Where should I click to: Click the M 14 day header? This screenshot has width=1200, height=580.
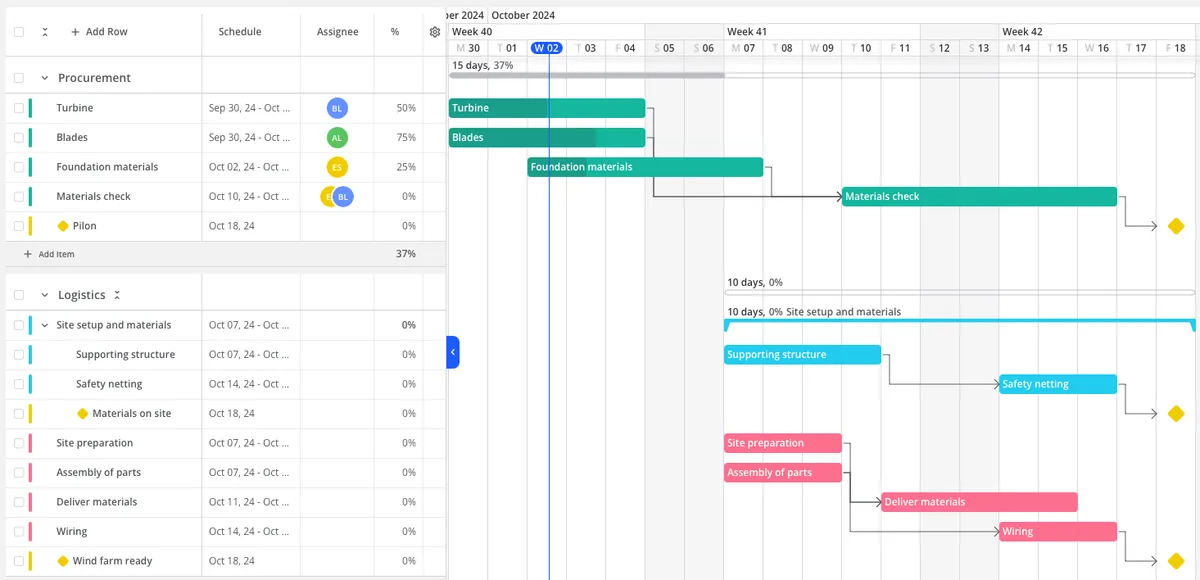(1019, 48)
